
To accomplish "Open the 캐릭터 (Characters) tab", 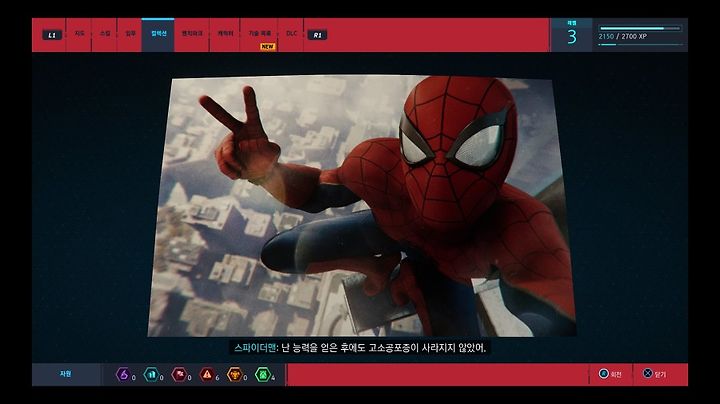I will [x=225, y=34].
